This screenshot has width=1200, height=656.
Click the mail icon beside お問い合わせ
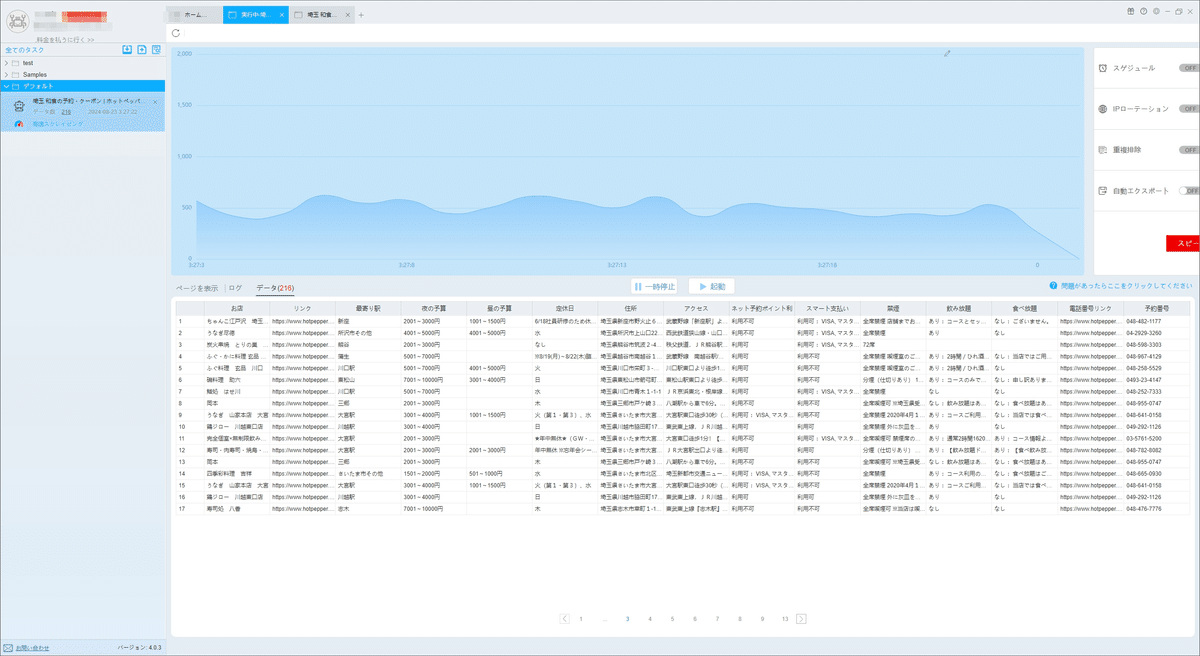pos(8,647)
